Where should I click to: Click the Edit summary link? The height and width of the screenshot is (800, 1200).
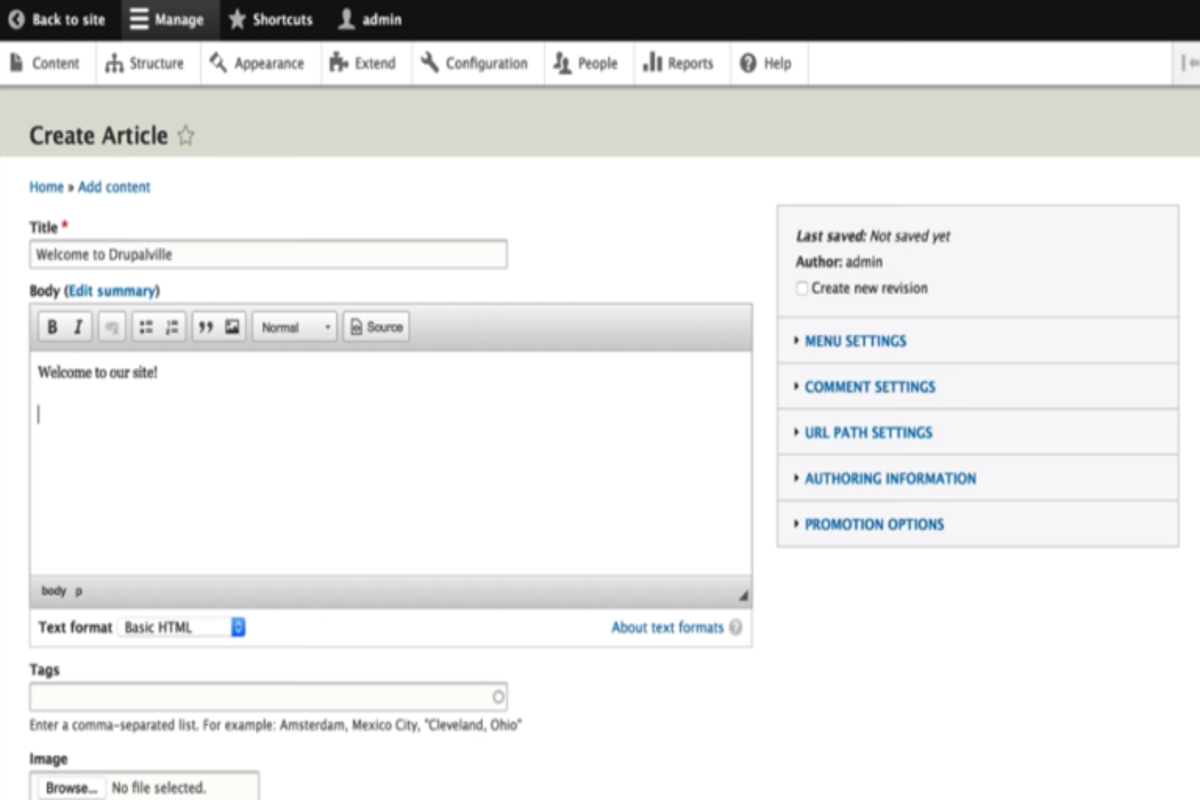112,291
